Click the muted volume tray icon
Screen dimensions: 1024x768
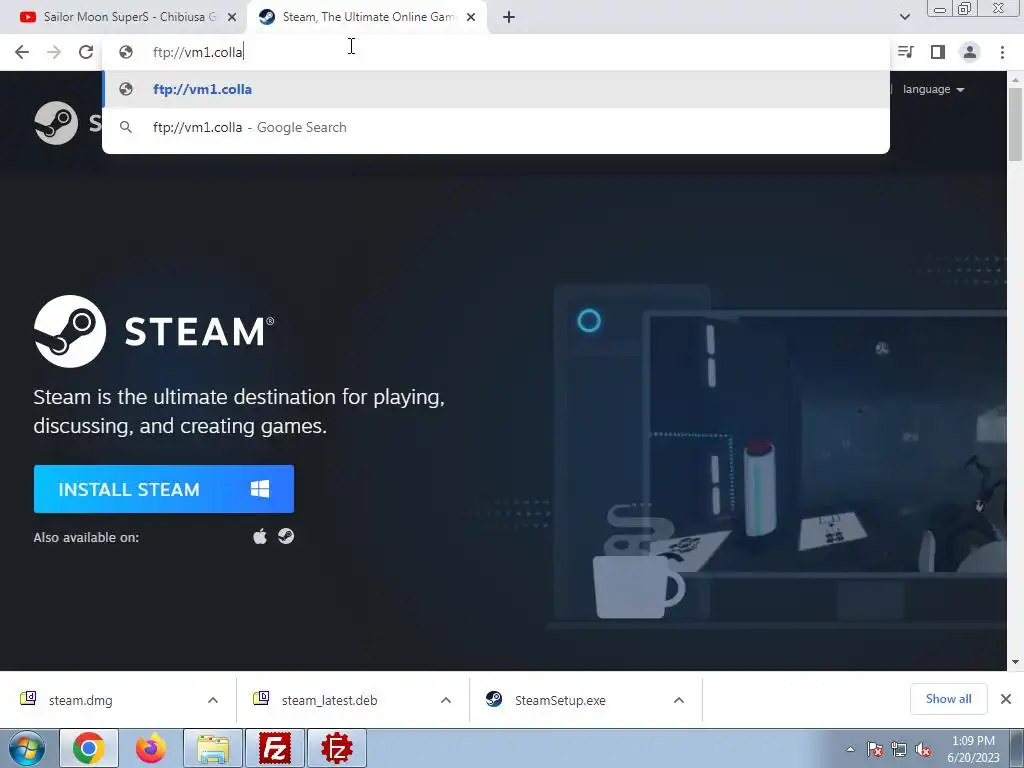pos(923,750)
